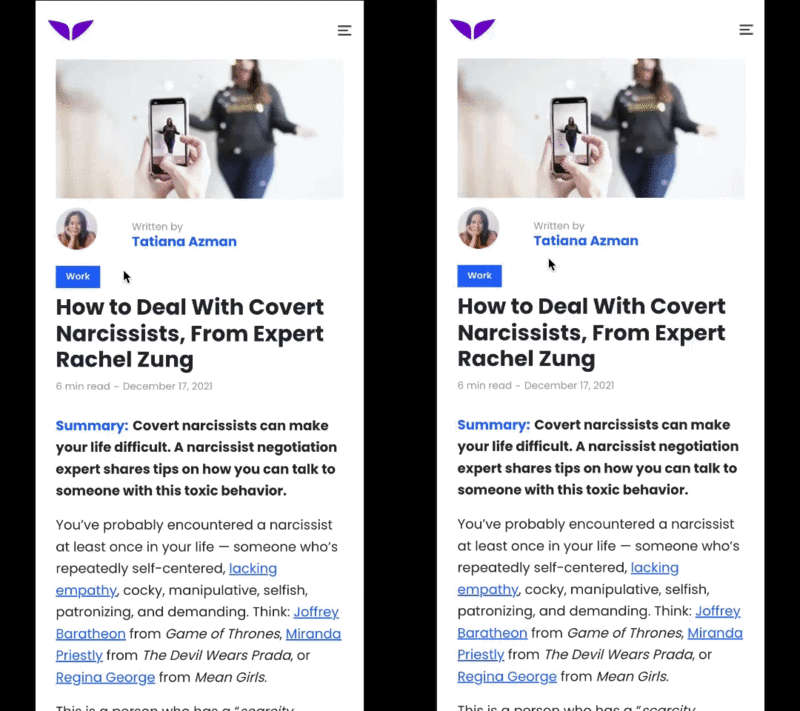Open hamburger menu in left phone view

point(344,31)
